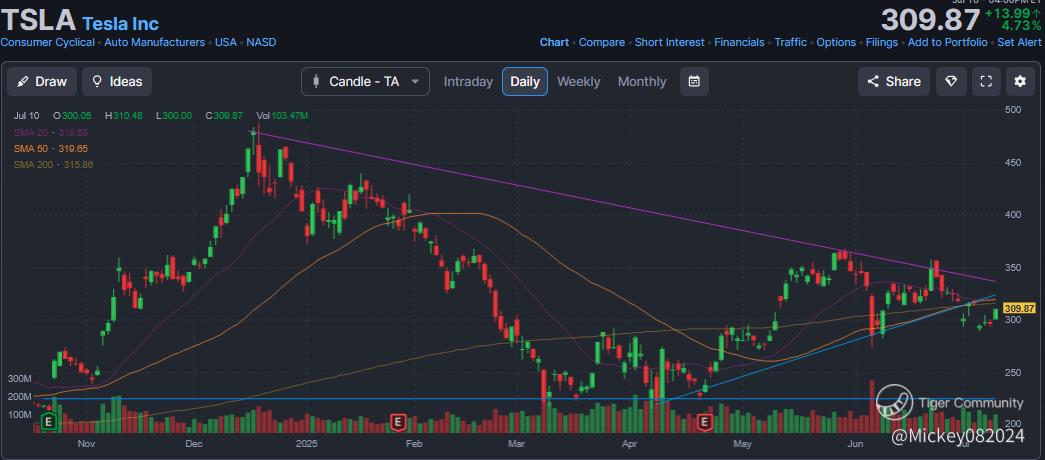This screenshot has height=460, width=1045.
Task: Click the November earnings E marker
Action: pos(47,421)
